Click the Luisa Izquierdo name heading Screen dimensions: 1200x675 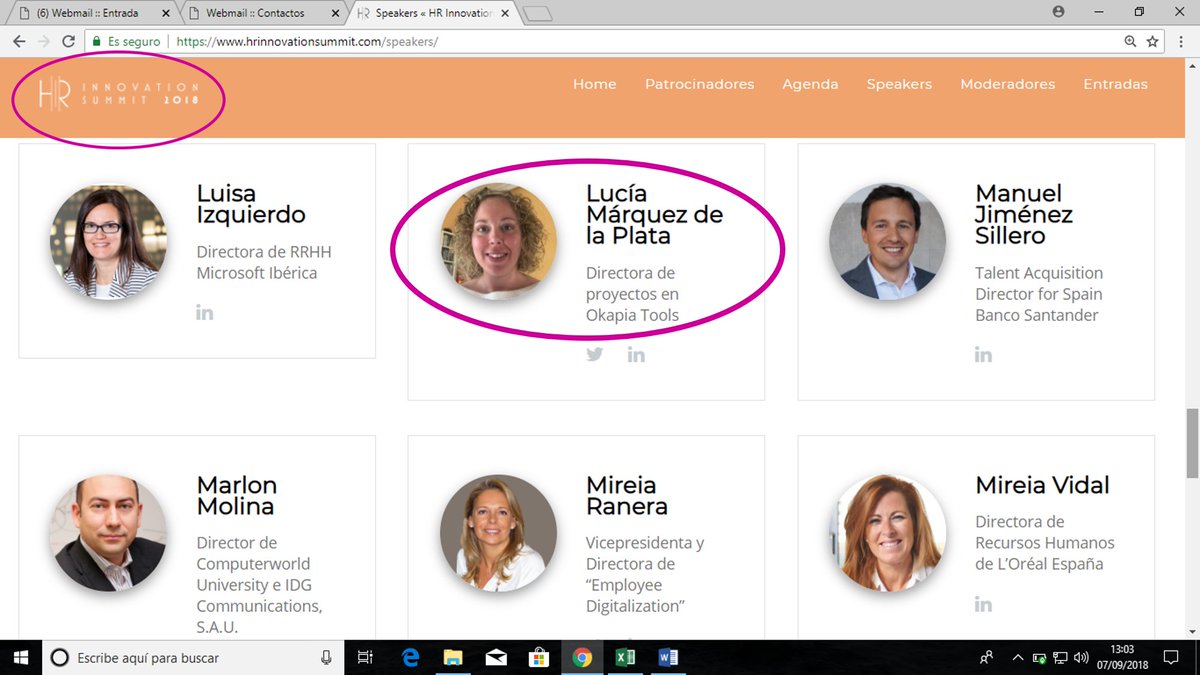click(x=251, y=204)
